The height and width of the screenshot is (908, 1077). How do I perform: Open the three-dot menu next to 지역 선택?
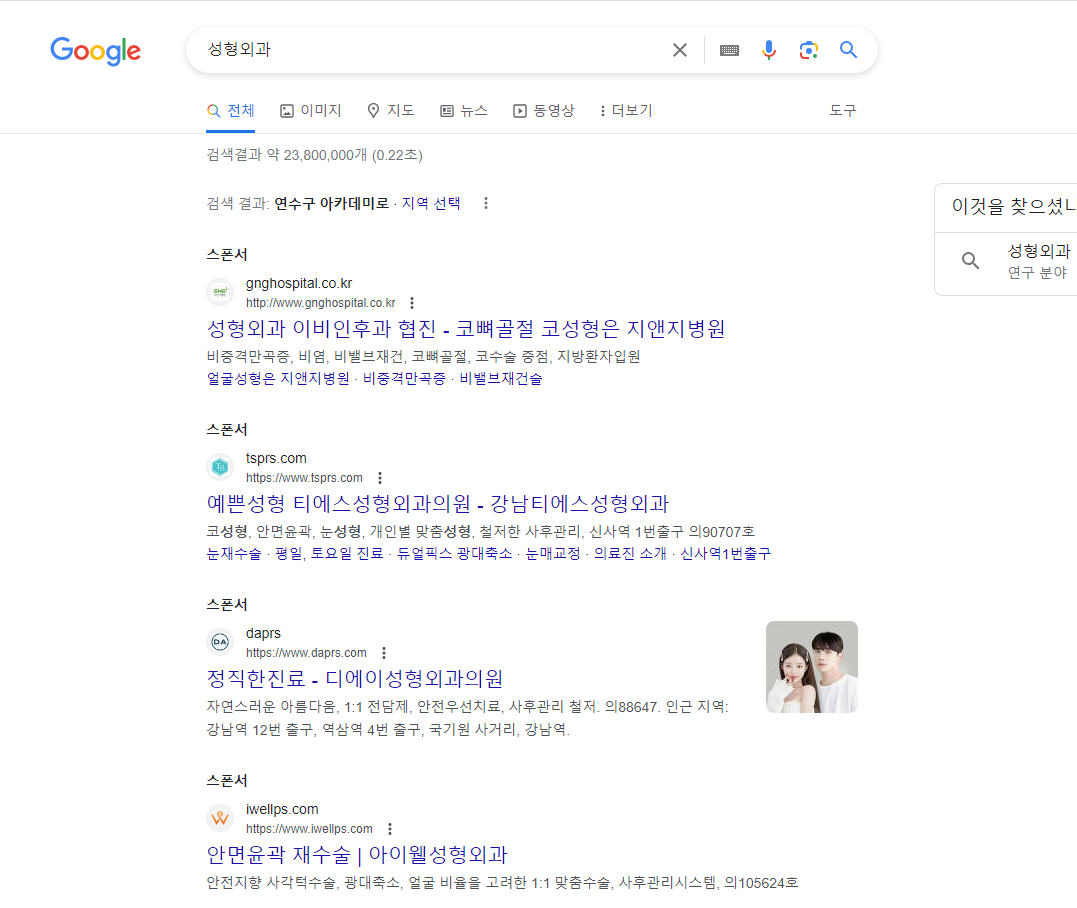coord(486,203)
